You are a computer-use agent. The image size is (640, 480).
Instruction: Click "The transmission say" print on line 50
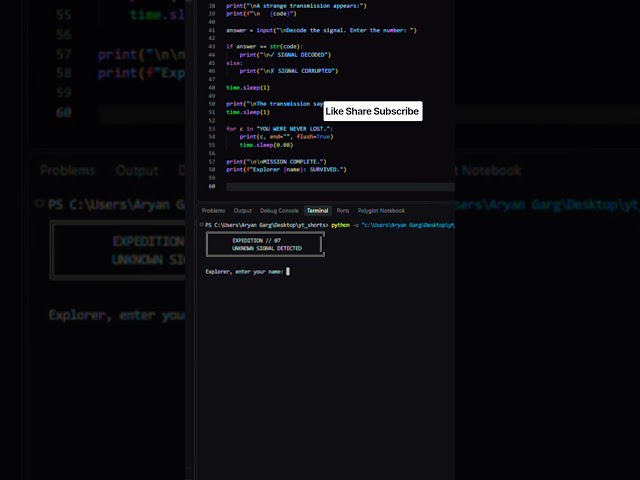[275, 104]
